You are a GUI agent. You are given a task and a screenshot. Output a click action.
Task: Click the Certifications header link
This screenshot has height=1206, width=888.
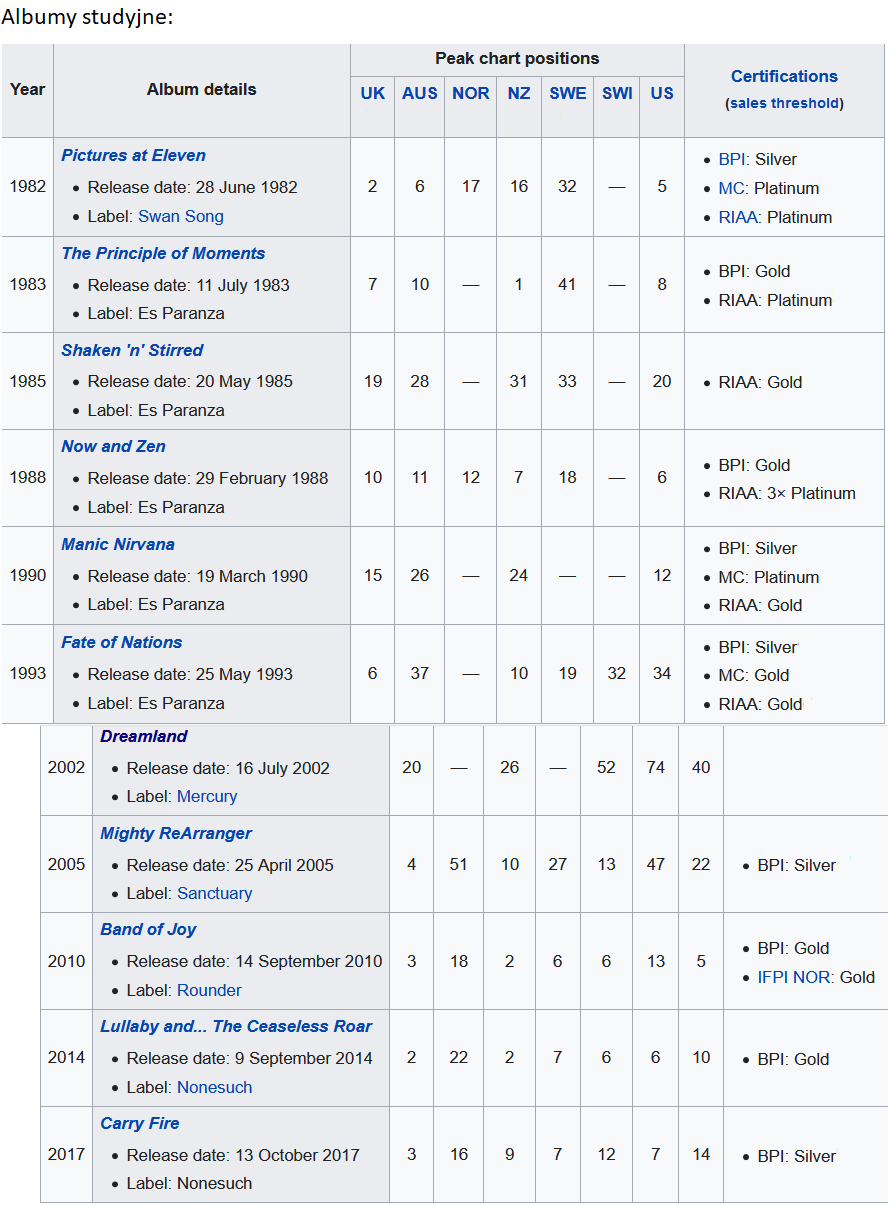[784, 76]
